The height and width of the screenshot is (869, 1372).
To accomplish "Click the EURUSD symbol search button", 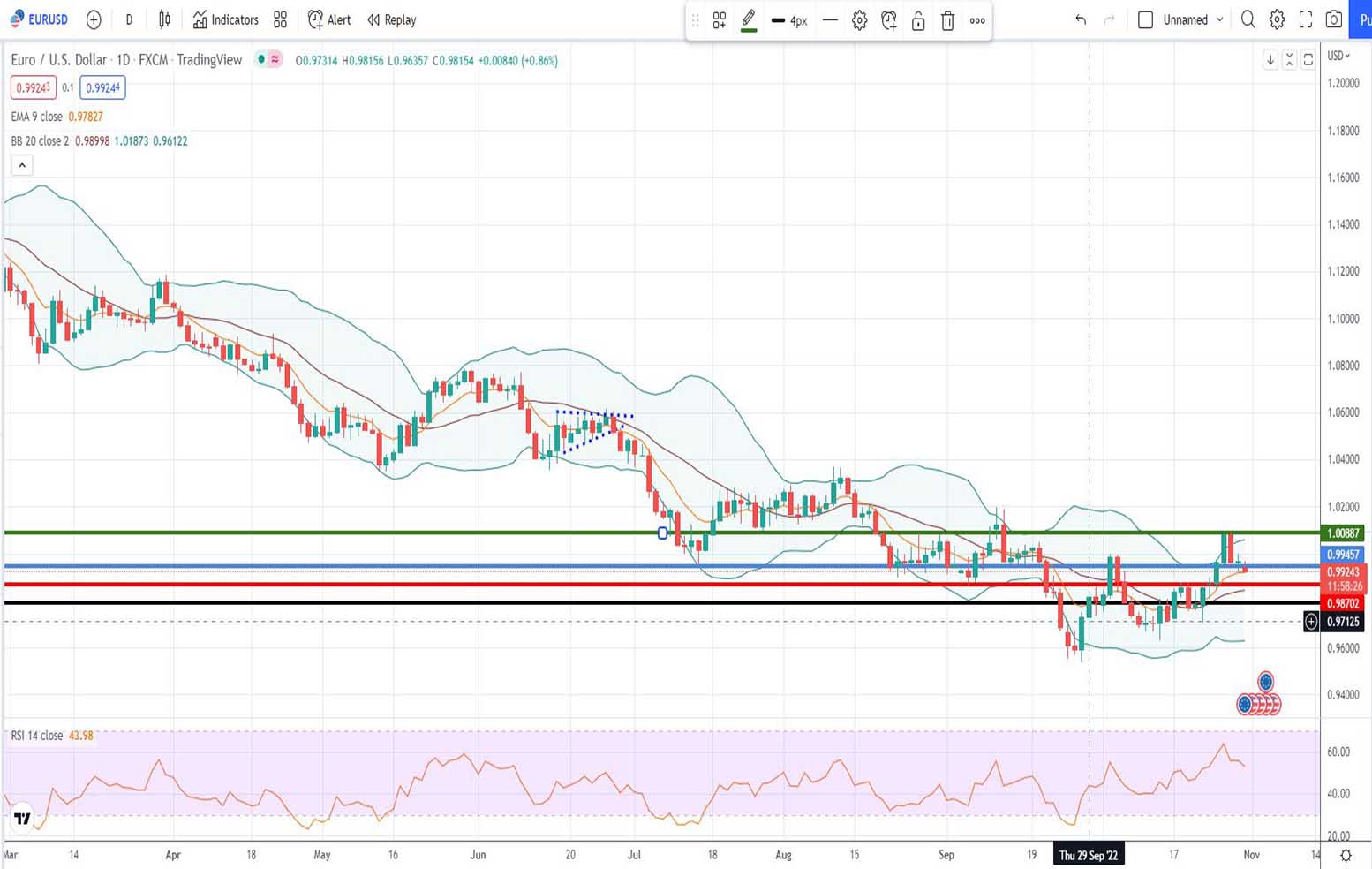I will 40,19.
